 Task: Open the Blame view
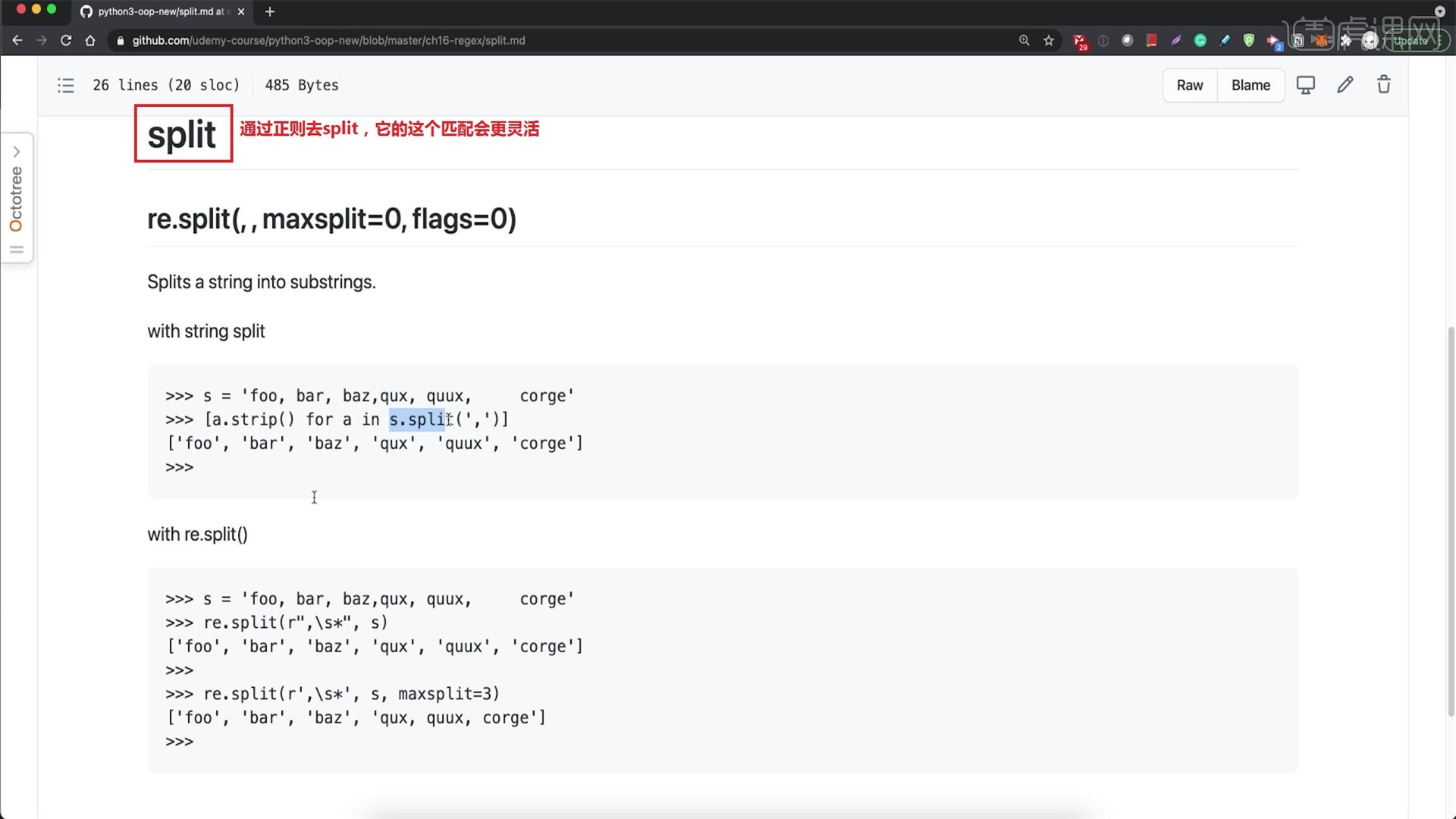pyautogui.click(x=1250, y=85)
